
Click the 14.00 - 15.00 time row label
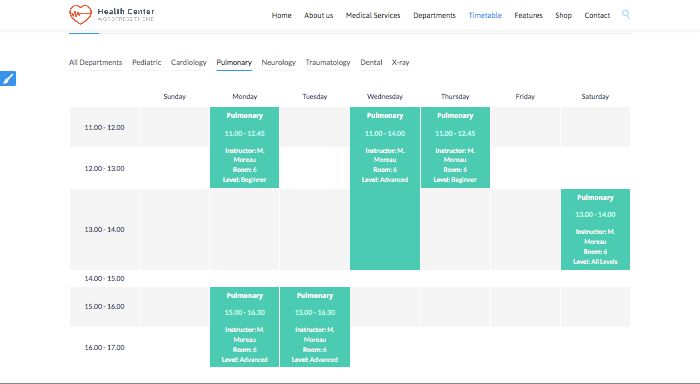104,278
